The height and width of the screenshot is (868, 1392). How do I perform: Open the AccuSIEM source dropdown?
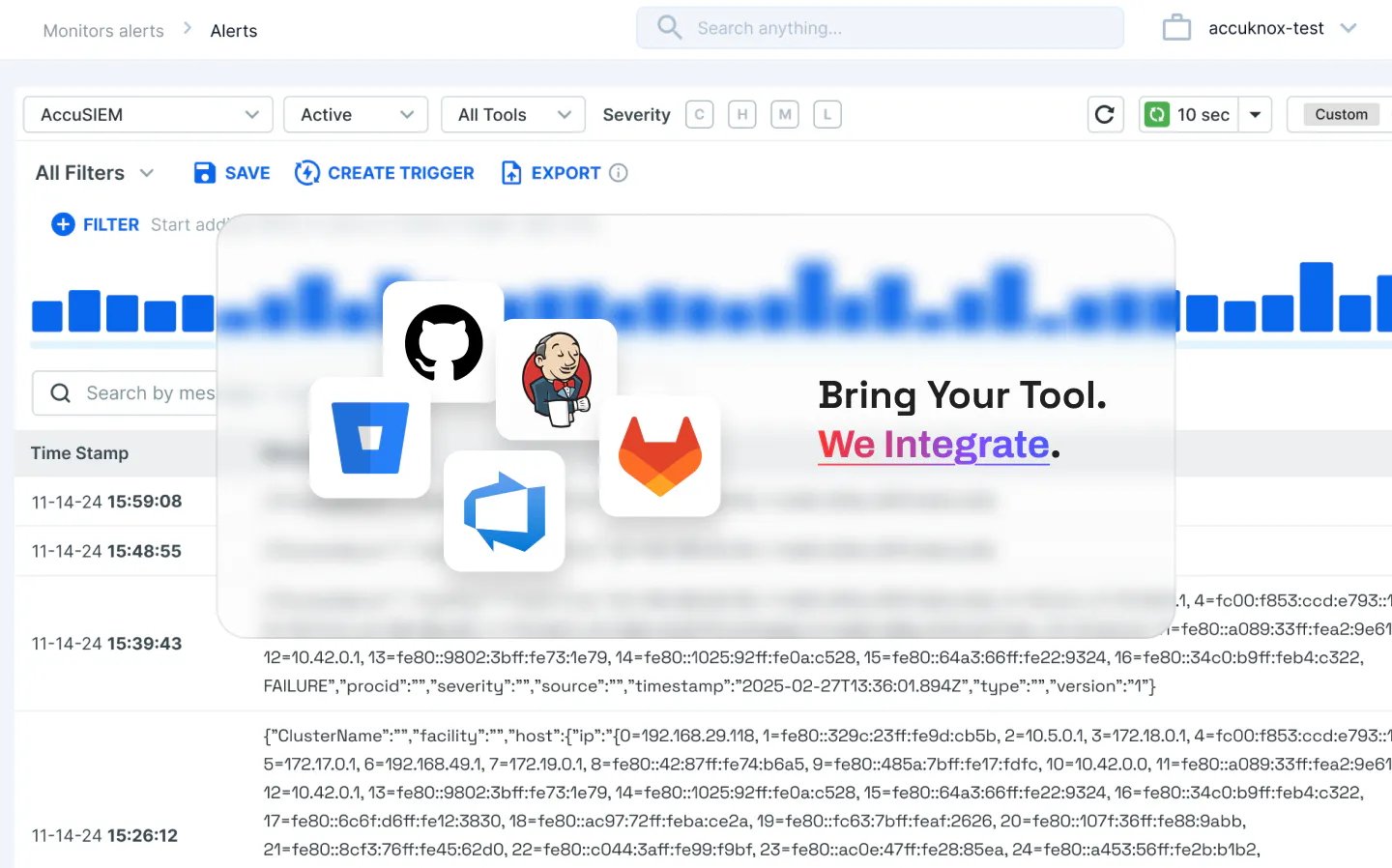(148, 114)
